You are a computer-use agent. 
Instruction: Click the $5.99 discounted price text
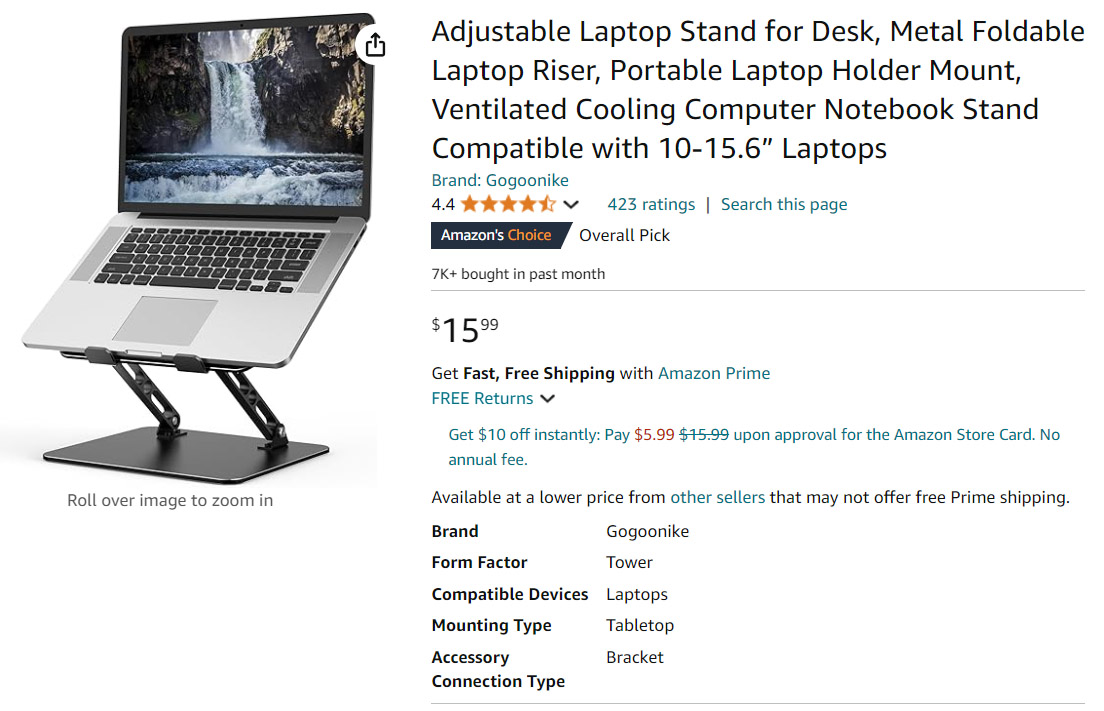pos(654,434)
